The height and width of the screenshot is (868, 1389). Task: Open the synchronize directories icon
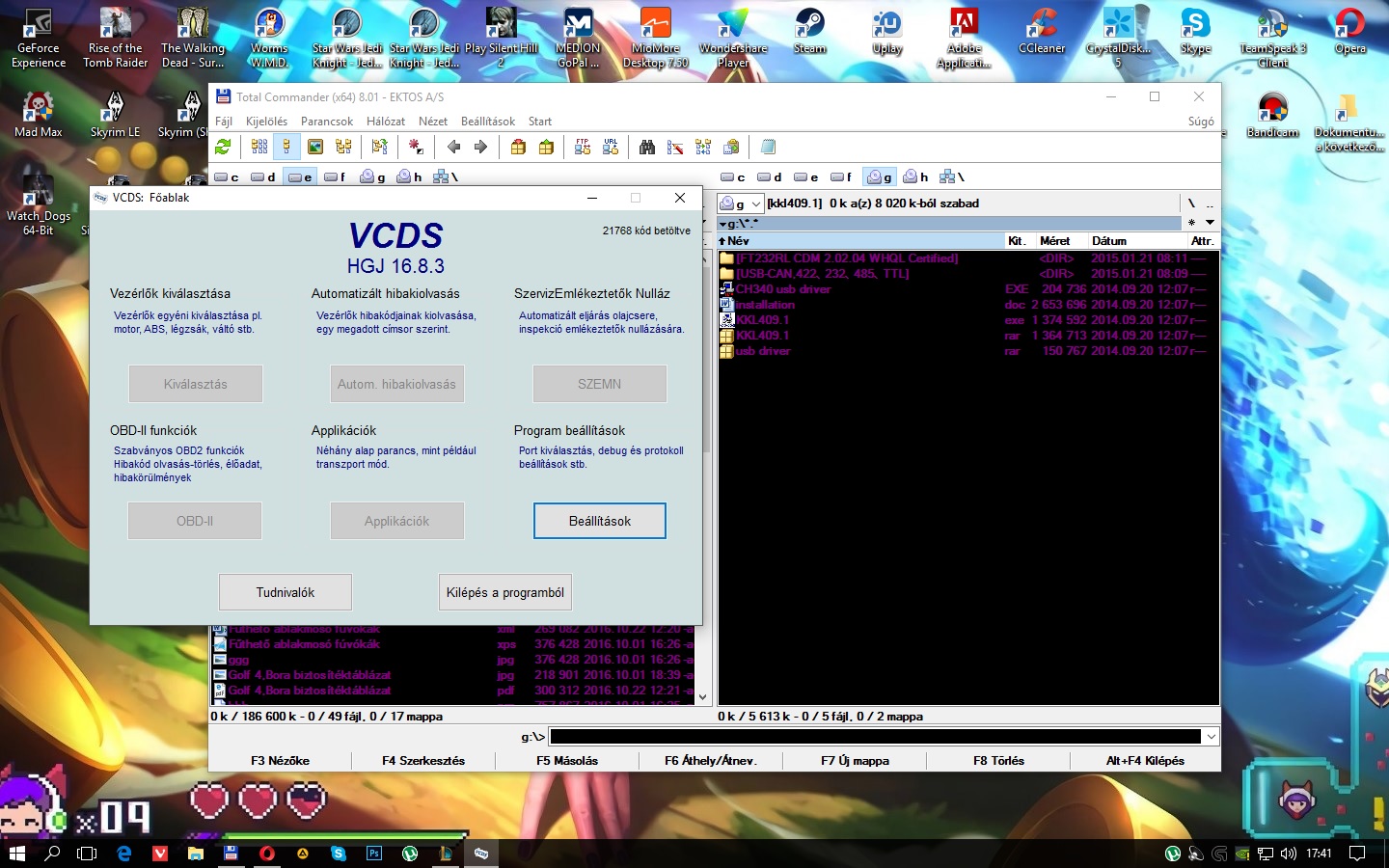[x=703, y=147]
